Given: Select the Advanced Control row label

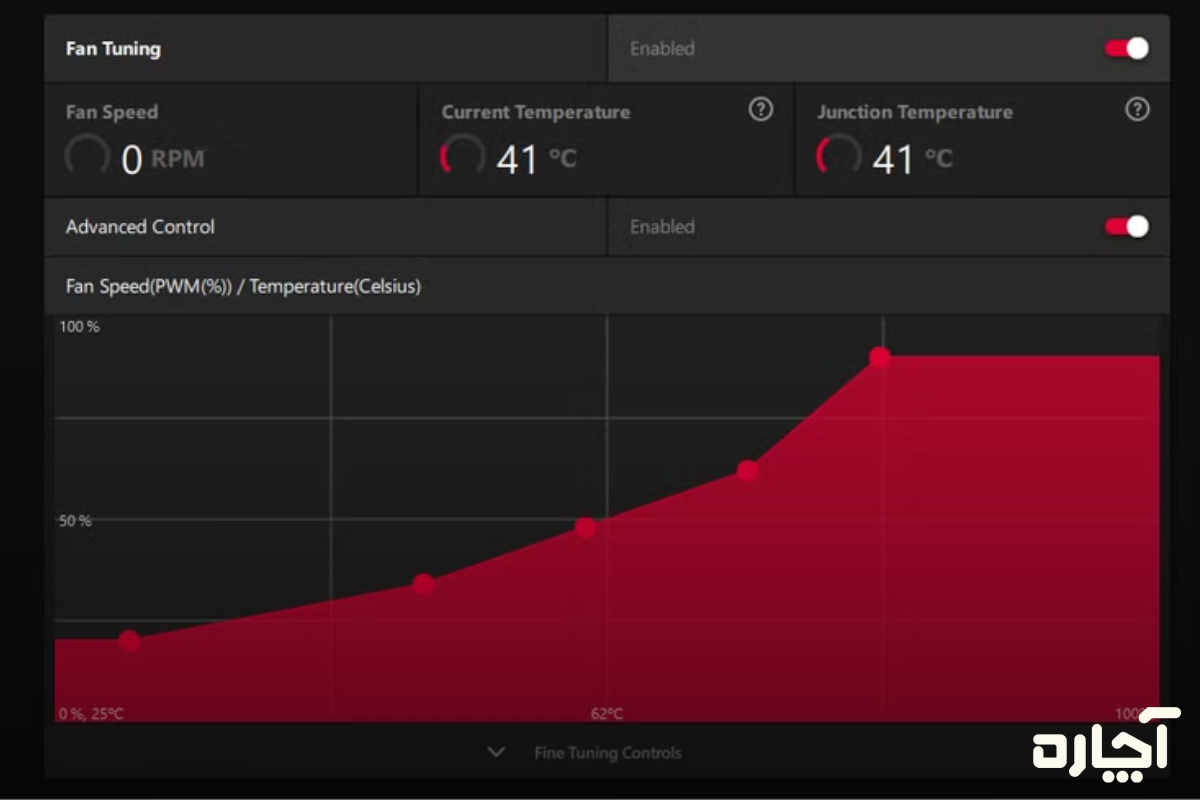Looking at the screenshot, I should [x=140, y=227].
